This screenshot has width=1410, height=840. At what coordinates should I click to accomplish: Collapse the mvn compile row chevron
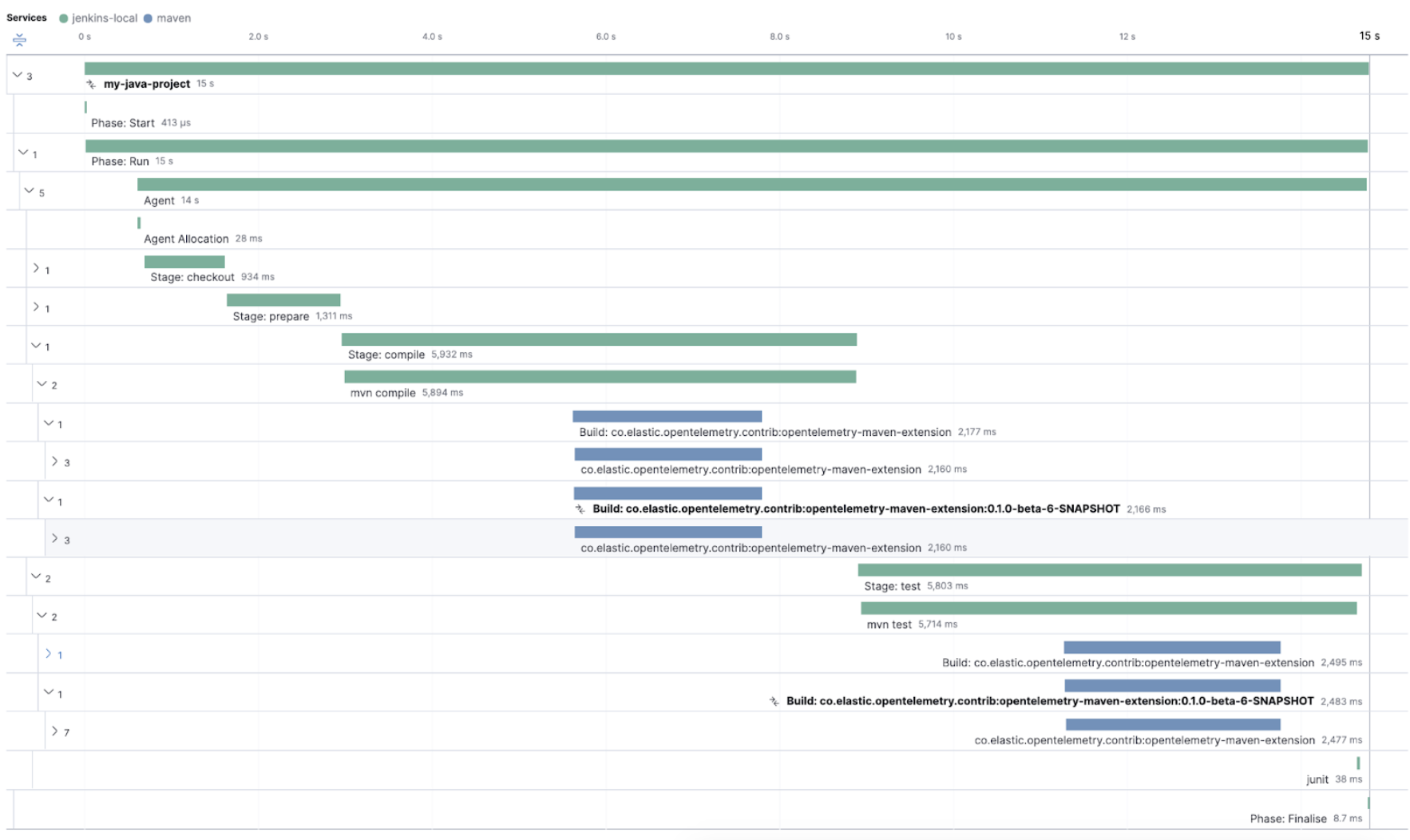[42, 382]
